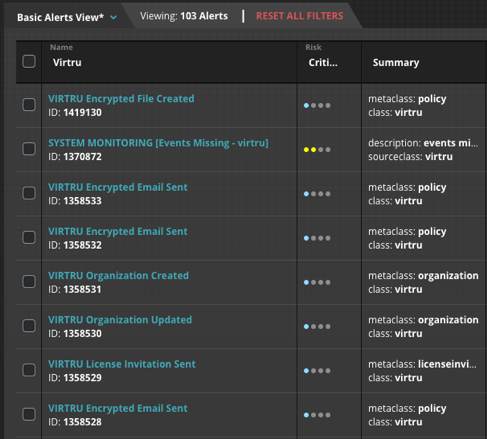Screen dimensions: 487x439
Task: Click risk dots for Organization Updated row
Action: click(317, 326)
